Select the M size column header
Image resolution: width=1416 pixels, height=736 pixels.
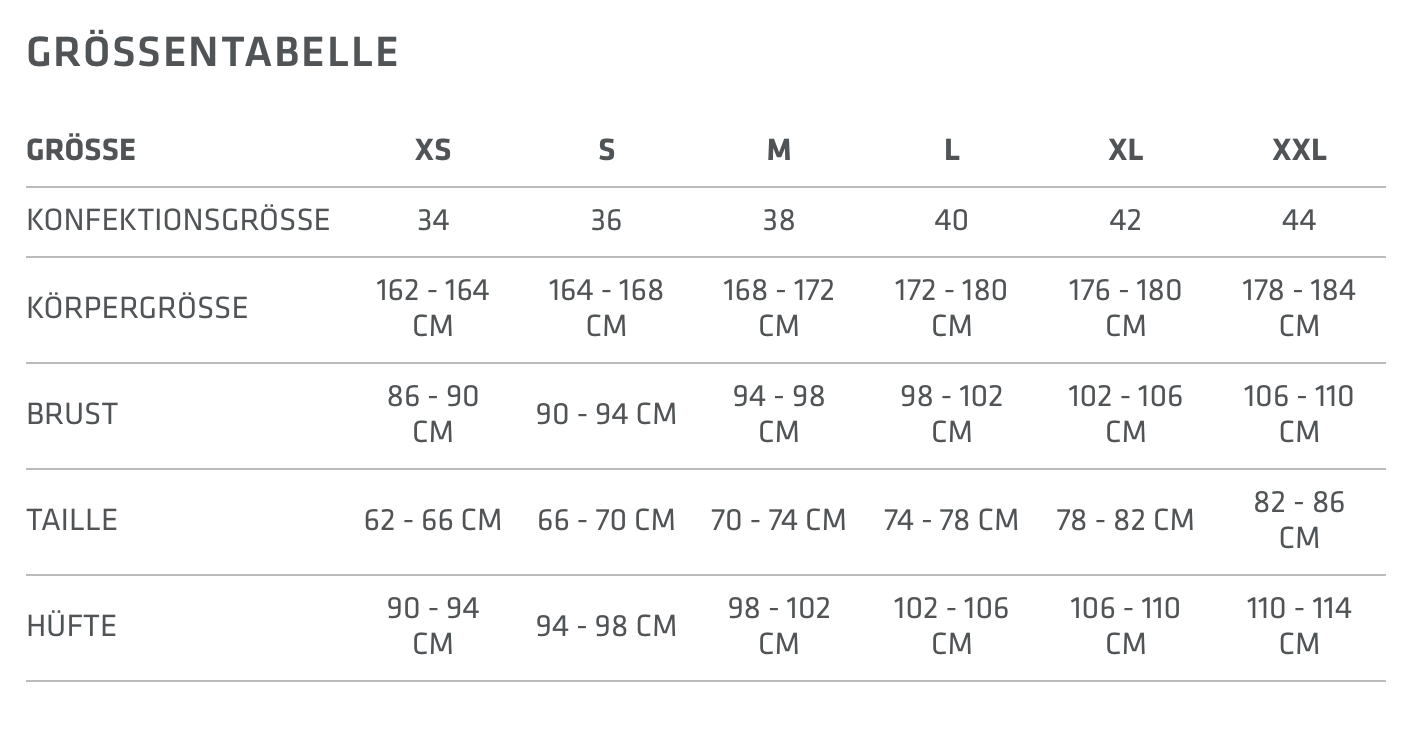tap(779, 150)
